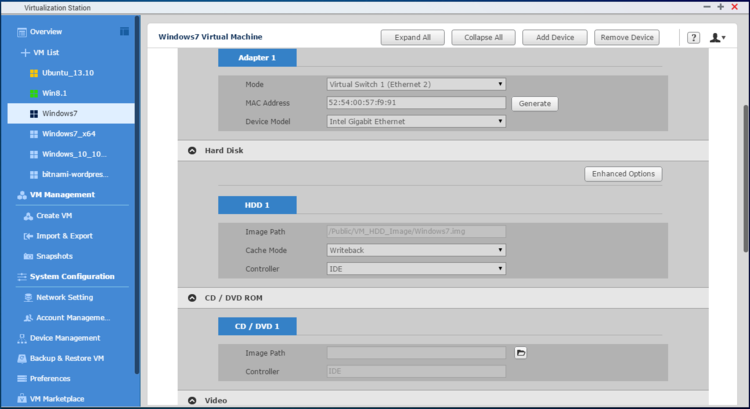This screenshot has height=409, width=750.
Task: Generate a new MAC address
Action: point(535,104)
